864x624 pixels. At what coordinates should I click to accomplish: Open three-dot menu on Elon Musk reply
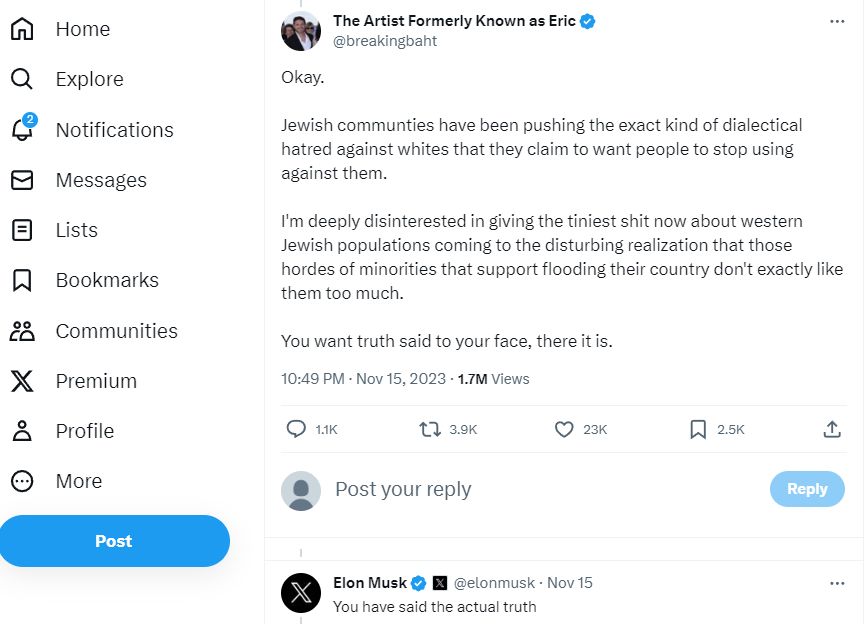837,582
